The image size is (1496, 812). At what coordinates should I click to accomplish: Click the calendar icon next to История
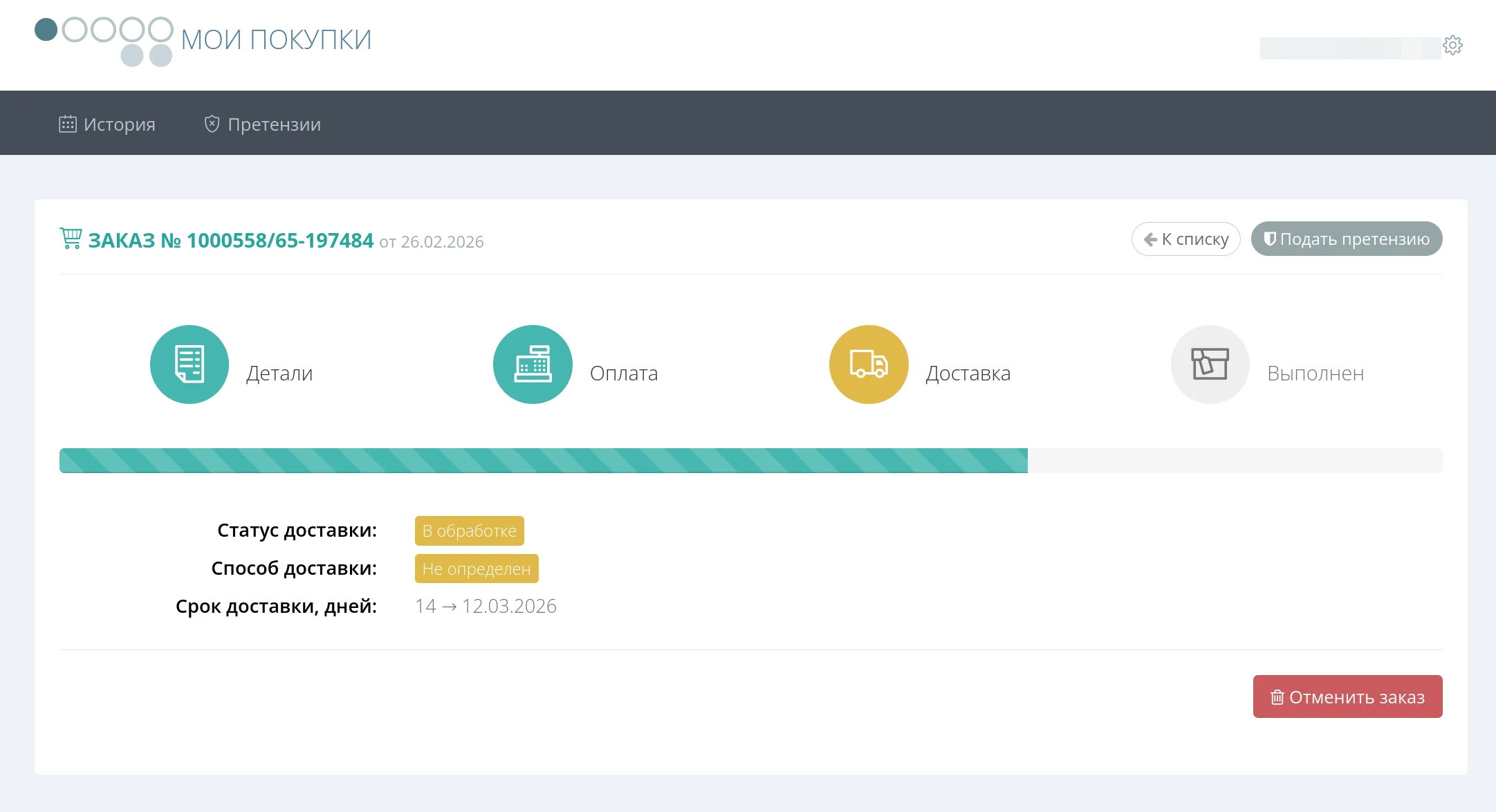click(x=68, y=124)
